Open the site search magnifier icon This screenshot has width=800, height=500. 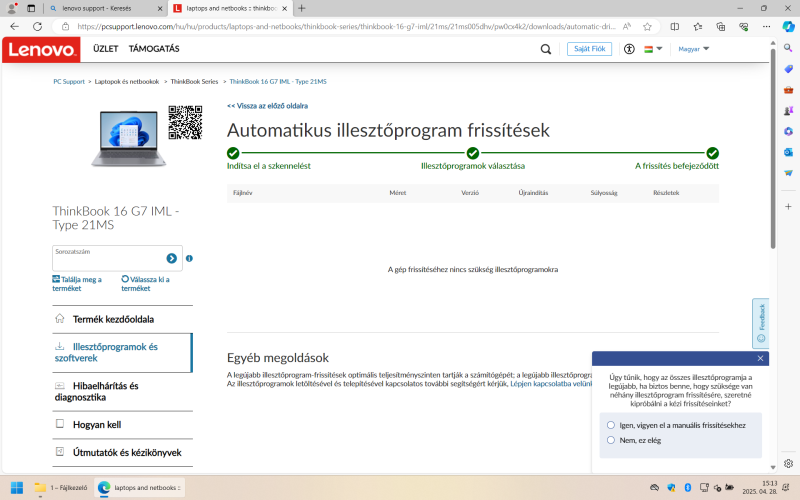[x=545, y=49]
